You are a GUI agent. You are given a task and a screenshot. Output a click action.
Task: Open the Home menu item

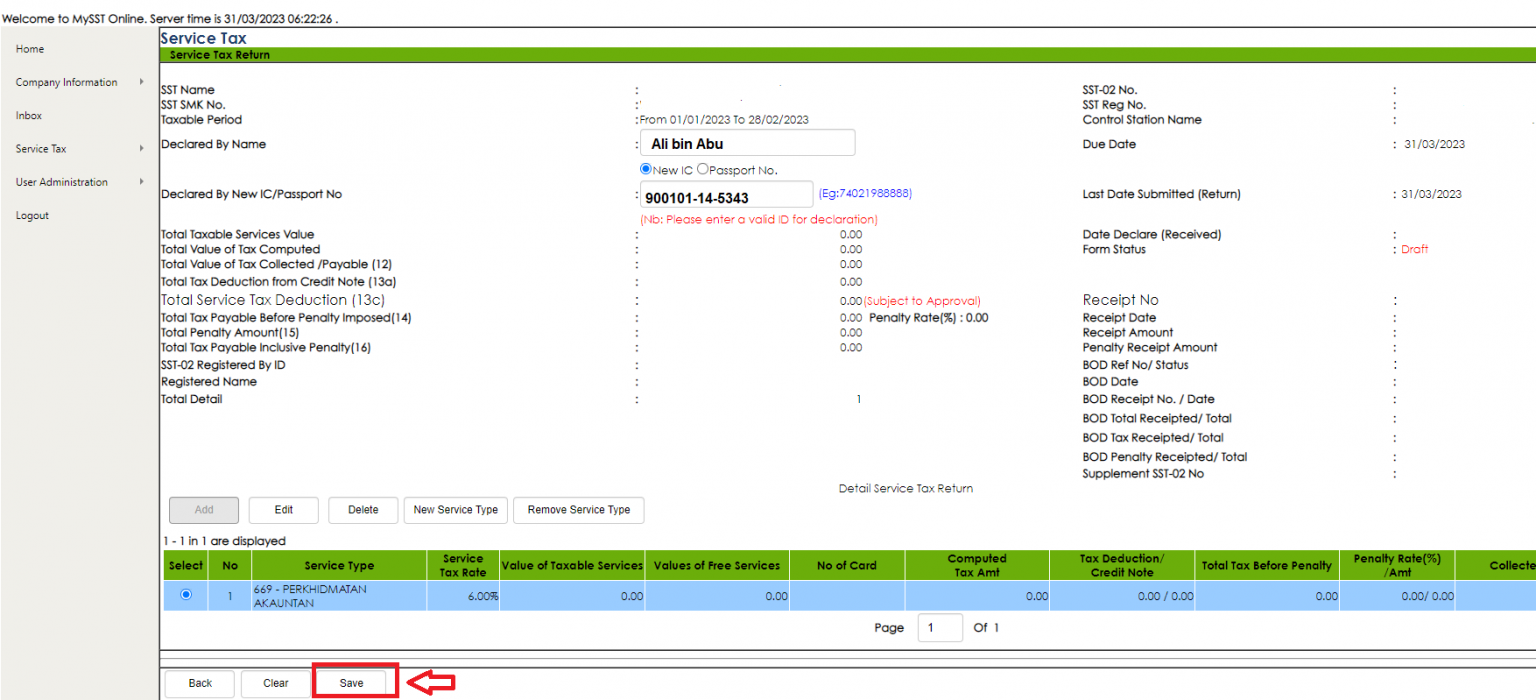tap(30, 49)
